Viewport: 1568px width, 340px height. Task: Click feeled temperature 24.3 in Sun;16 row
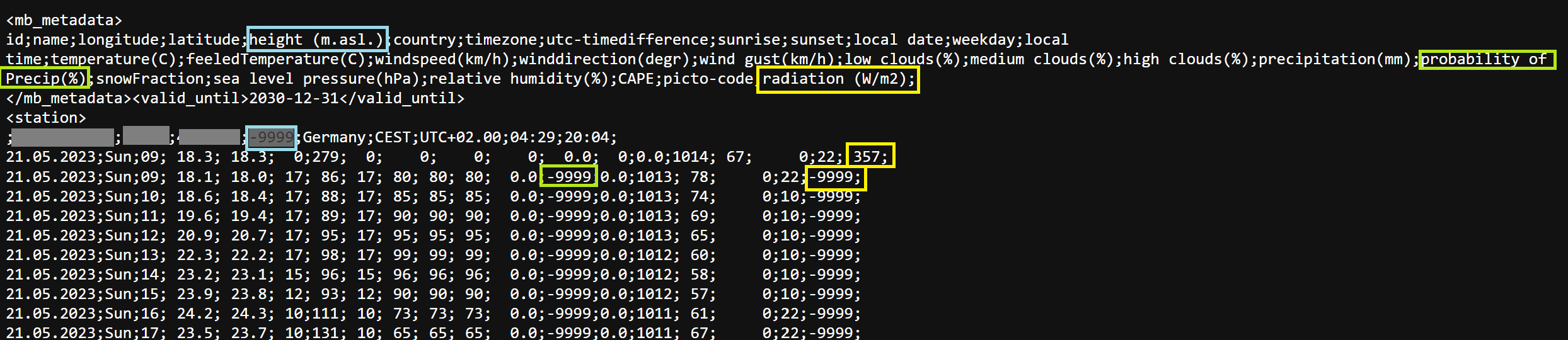[248, 314]
